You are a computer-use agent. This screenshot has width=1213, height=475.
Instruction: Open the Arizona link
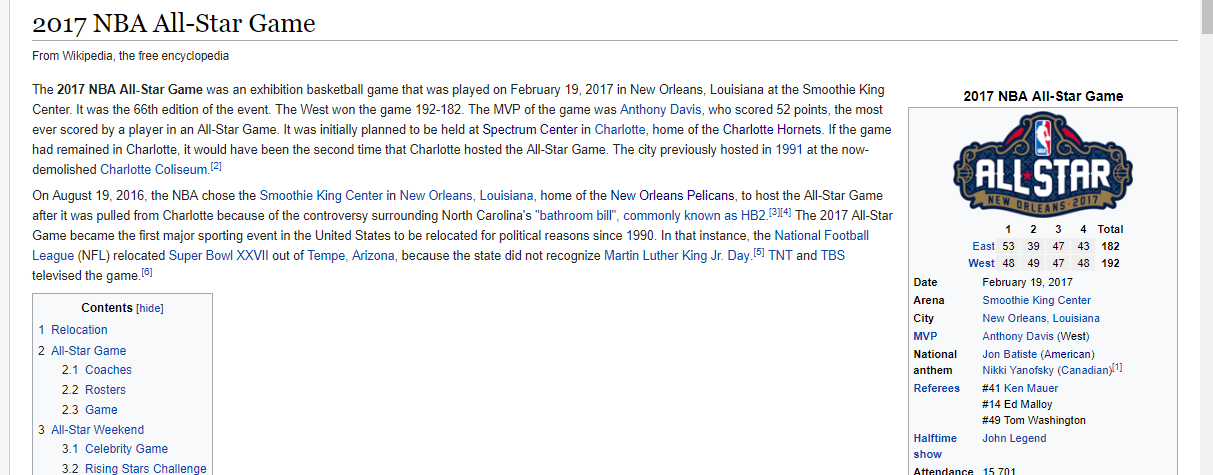[x=373, y=255]
